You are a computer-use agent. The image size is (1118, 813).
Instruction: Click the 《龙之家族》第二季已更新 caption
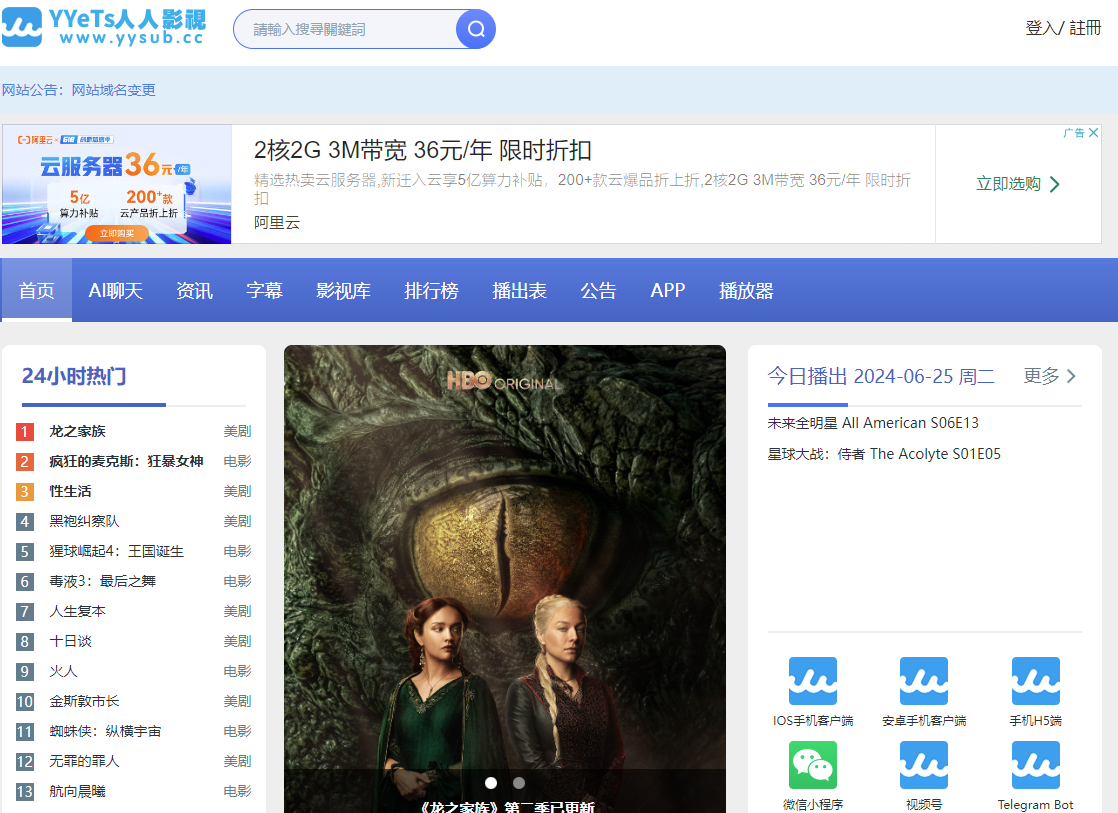[x=505, y=807]
